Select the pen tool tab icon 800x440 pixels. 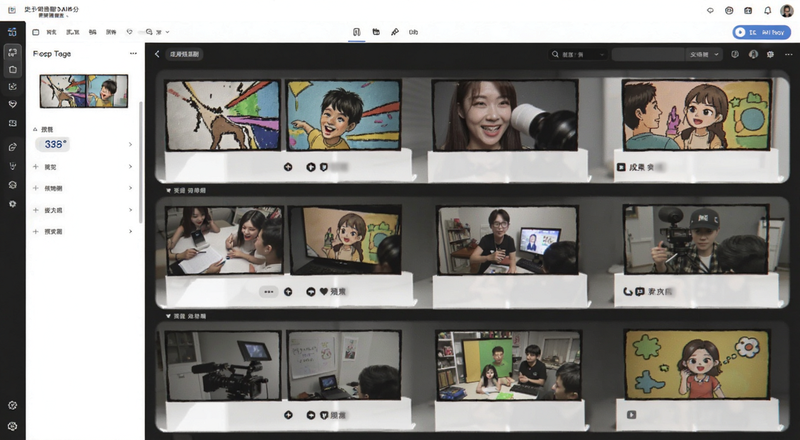pos(395,32)
